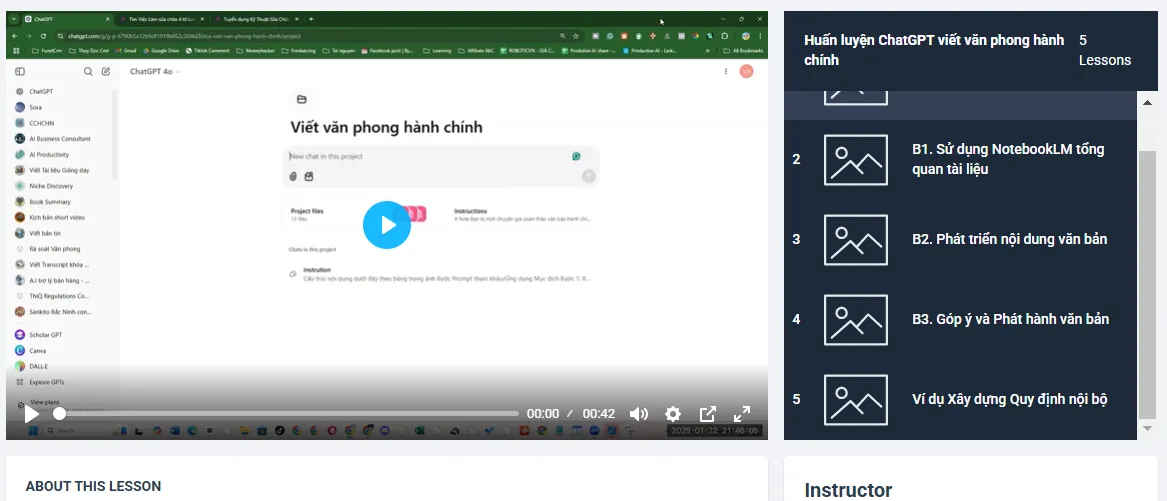Click the '00:42' total duration text
The height and width of the screenshot is (501, 1167).
[x=598, y=414]
